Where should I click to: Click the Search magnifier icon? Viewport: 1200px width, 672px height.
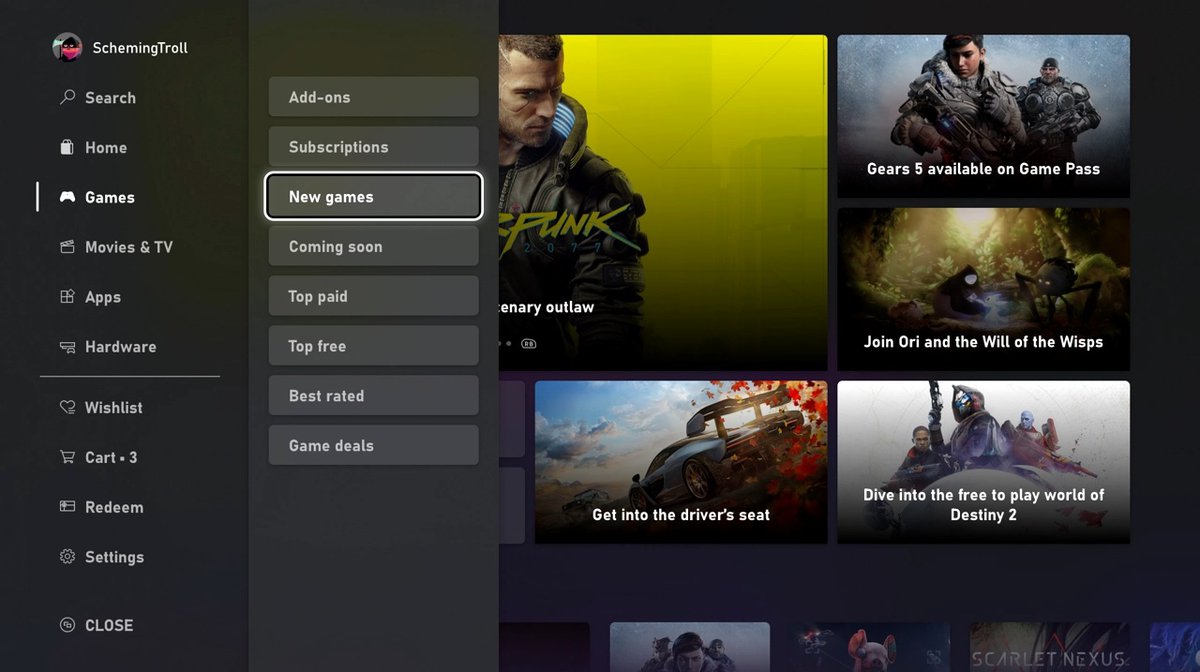68,98
